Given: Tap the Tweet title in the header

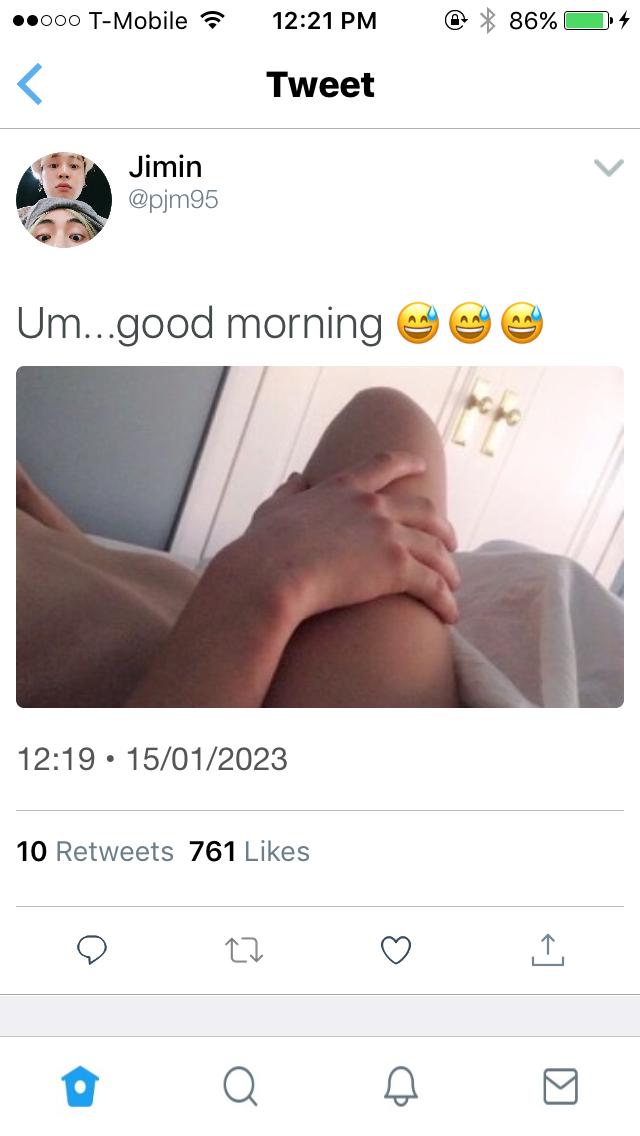Looking at the screenshot, I should tap(320, 85).
